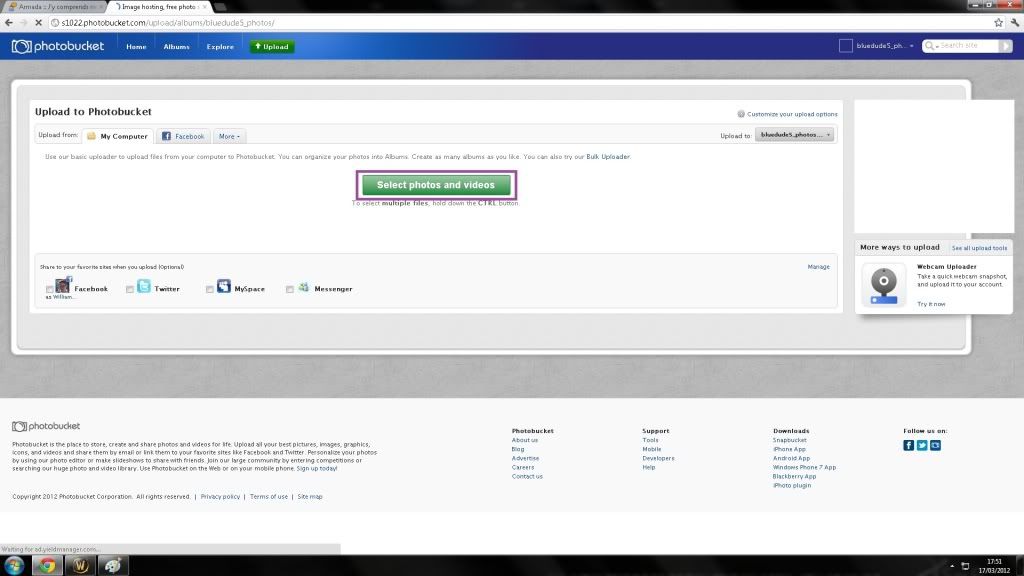
Task: Click the Twitter bird icon in share options
Action: (144, 286)
